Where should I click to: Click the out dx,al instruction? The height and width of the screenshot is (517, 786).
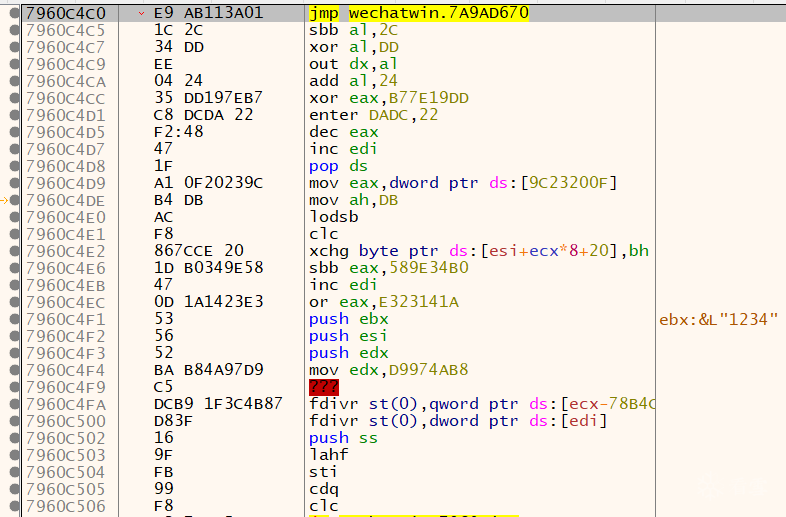click(x=353, y=64)
